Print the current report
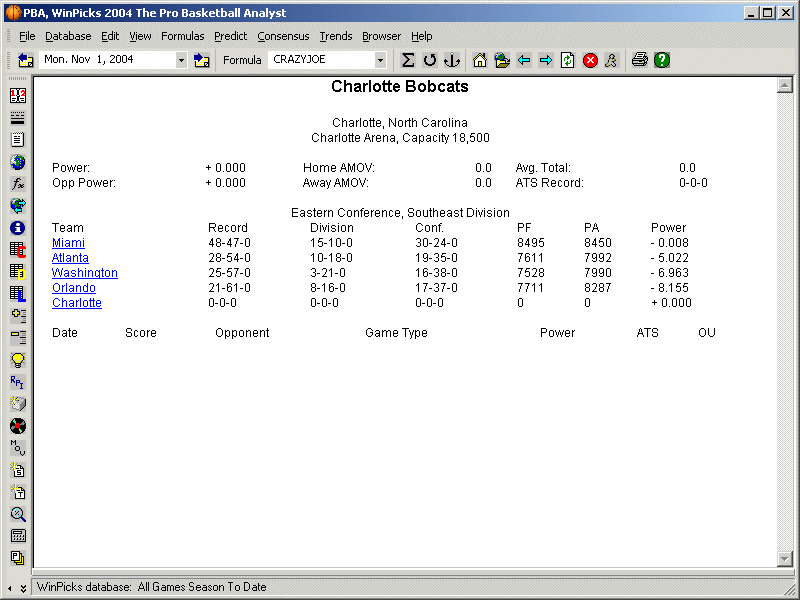The height and width of the screenshot is (600, 800). click(639, 60)
